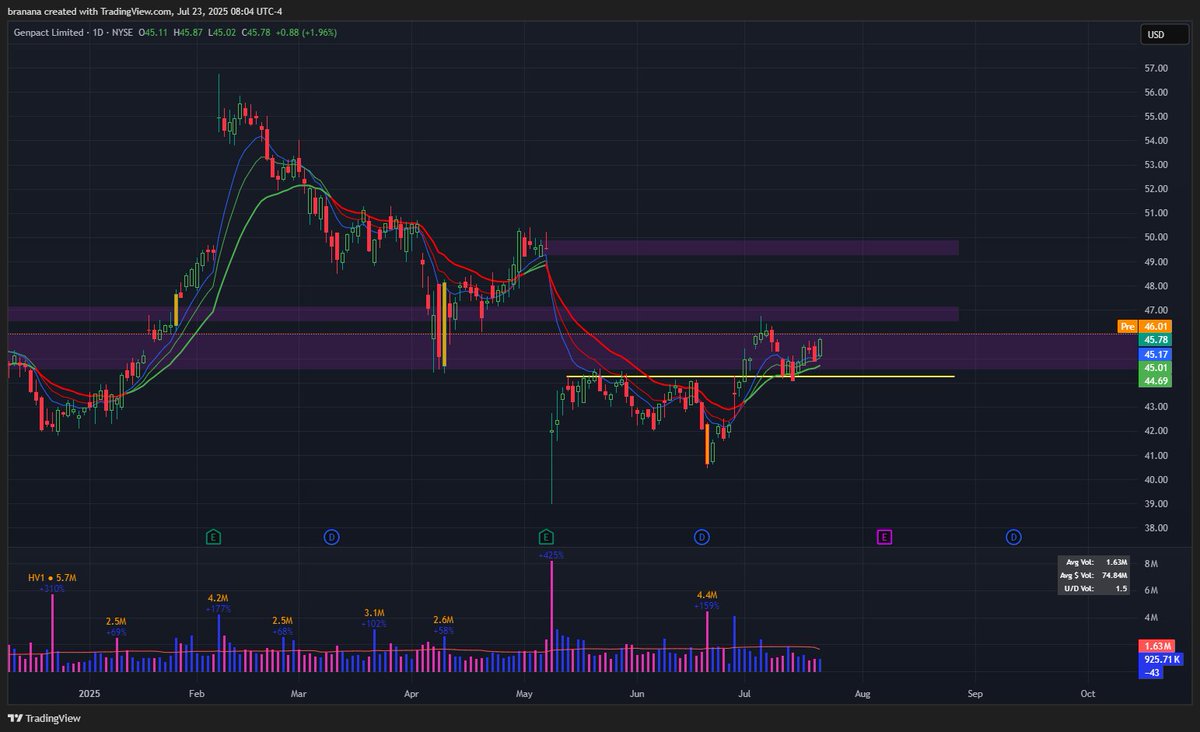Select the red 1.63M volume axis label
Screen dimensions: 1200x732
point(1157,646)
